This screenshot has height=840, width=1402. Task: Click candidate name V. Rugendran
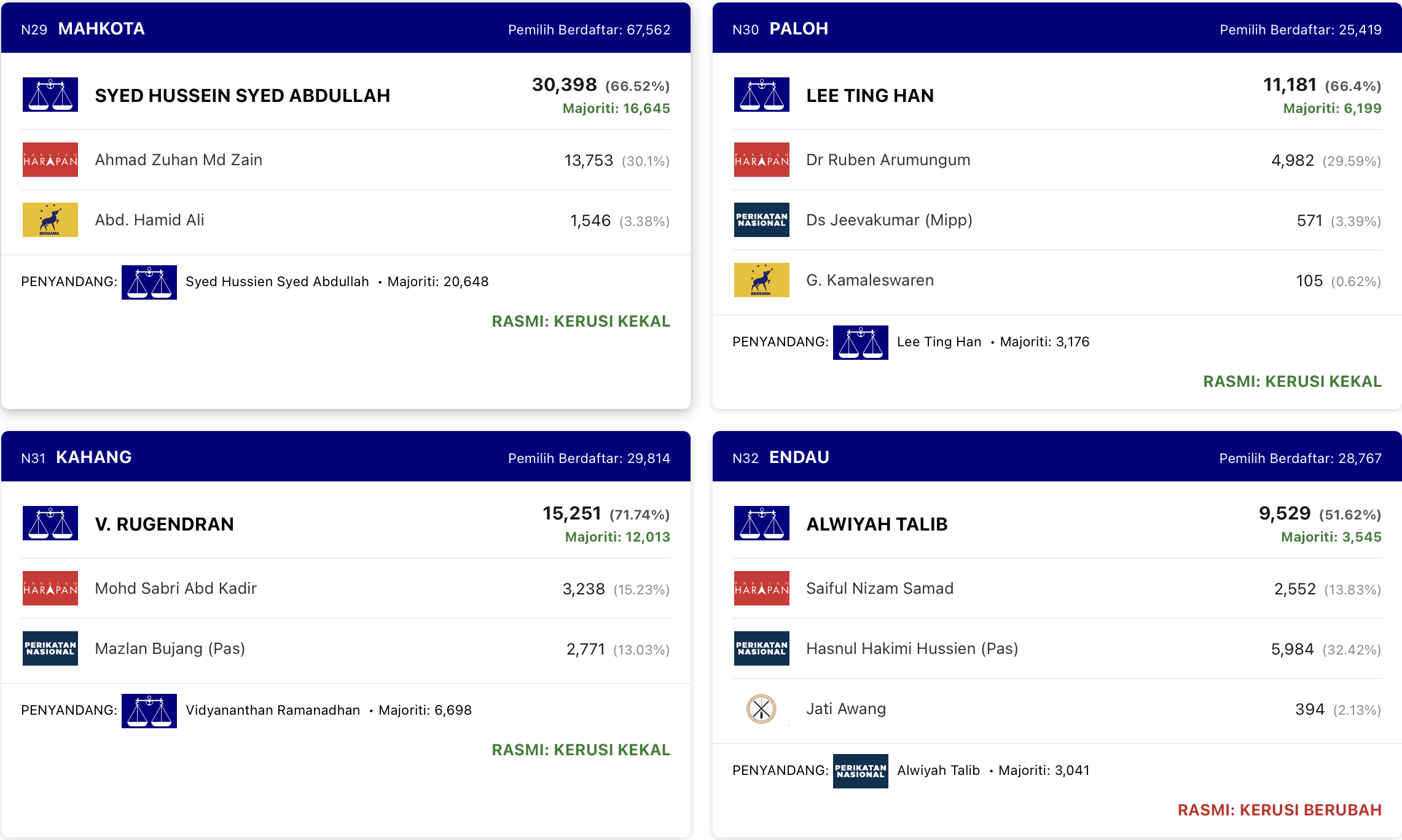click(x=164, y=524)
